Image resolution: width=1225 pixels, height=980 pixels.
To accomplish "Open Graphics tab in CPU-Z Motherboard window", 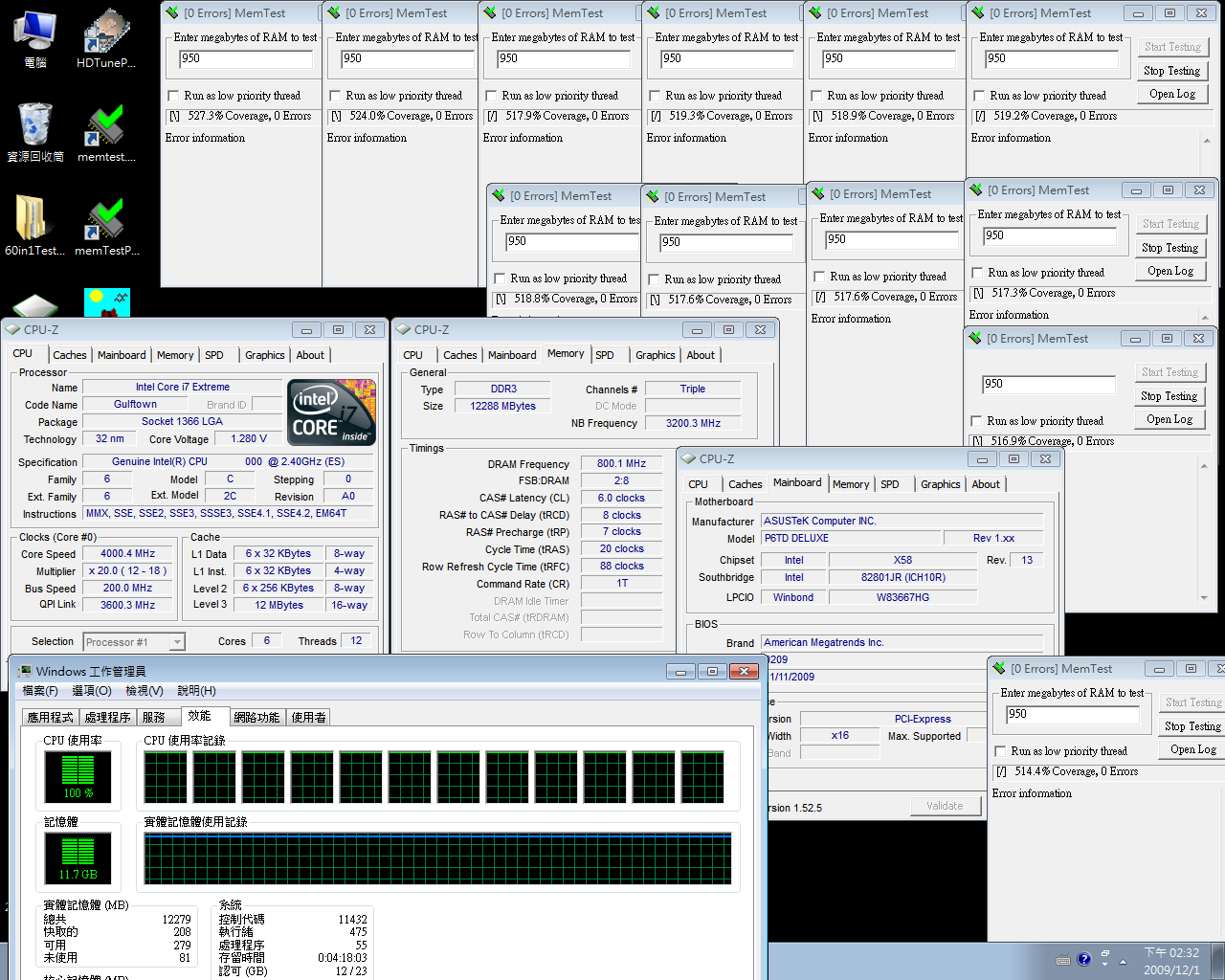I will (x=941, y=484).
